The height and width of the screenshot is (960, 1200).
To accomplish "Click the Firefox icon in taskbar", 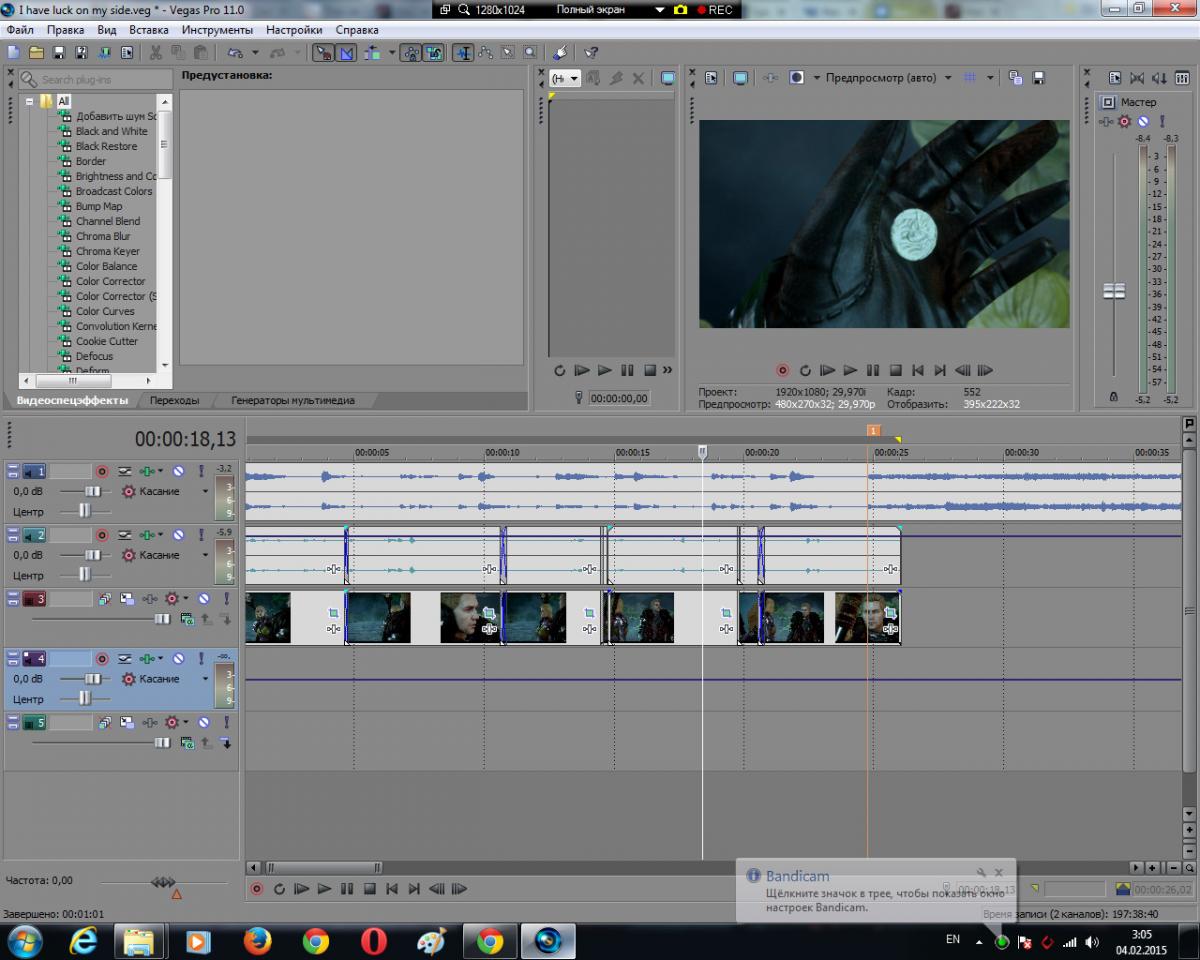I will (x=258, y=941).
